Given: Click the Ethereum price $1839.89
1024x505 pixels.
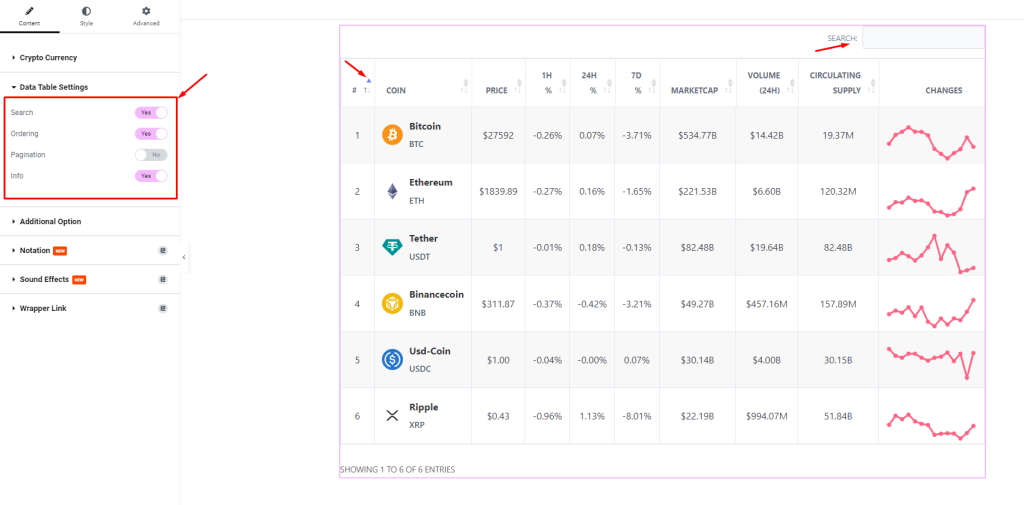Looking at the screenshot, I should click(498, 191).
